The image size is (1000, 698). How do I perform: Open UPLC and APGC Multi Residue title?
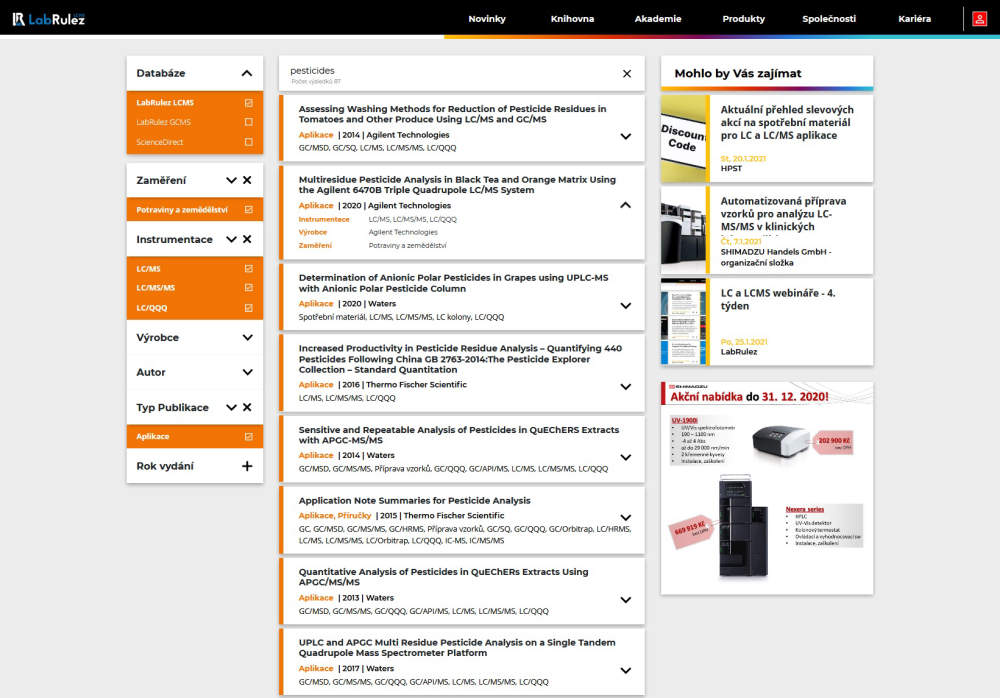457,648
